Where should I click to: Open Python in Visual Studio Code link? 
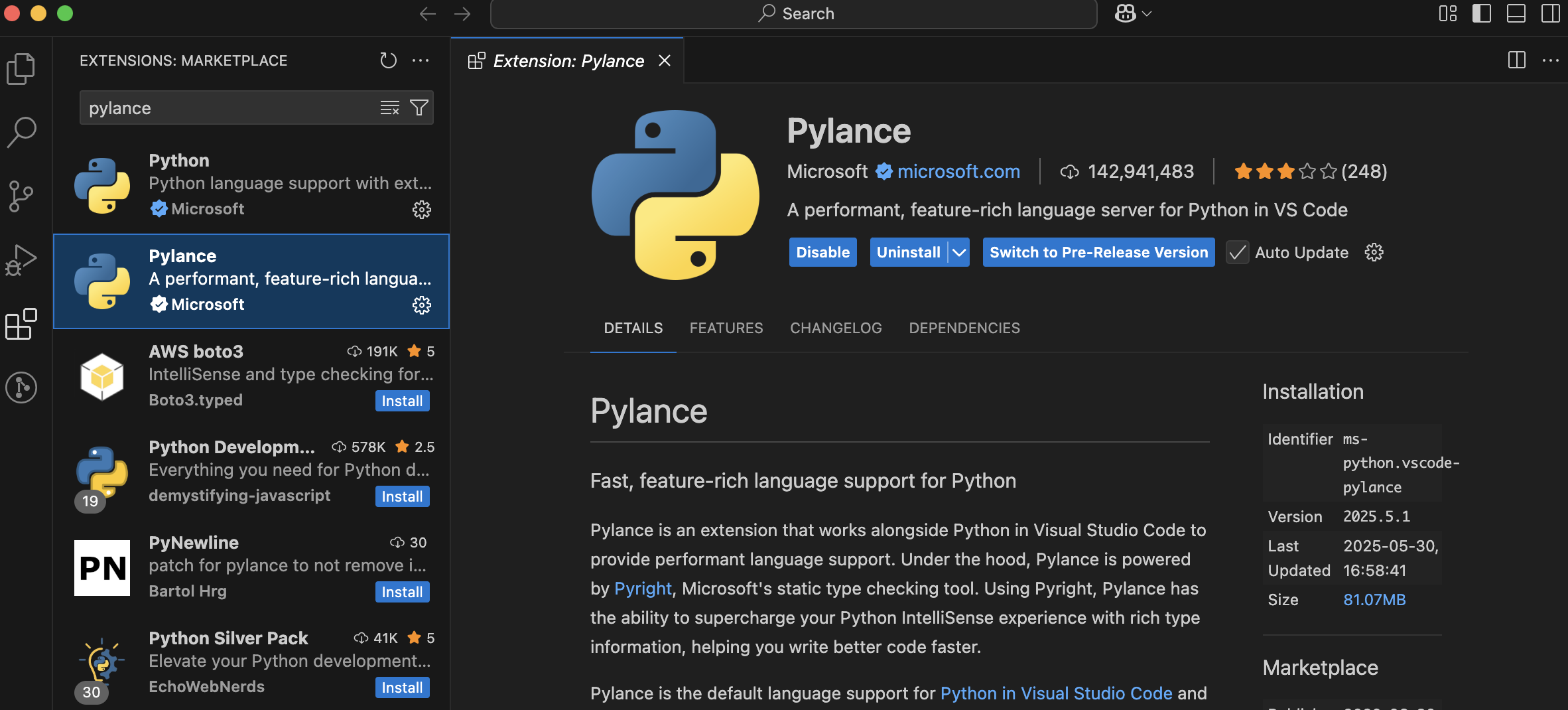click(x=1056, y=693)
